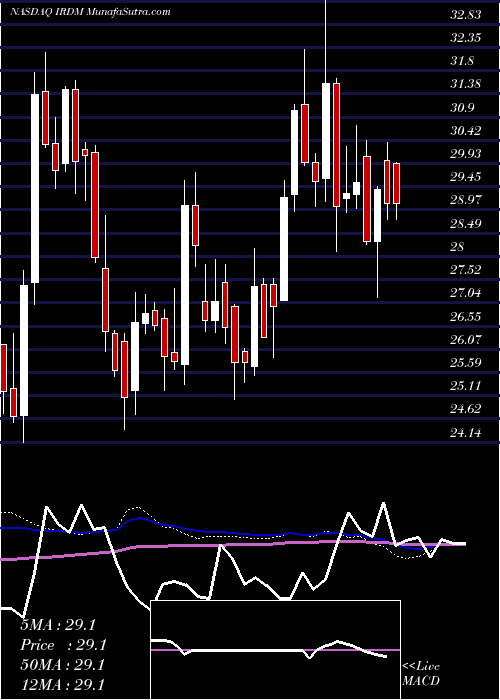The width and height of the screenshot is (500, 700).
Task: Click the 26.07 price axis label
Action: (x=466, y=339)
